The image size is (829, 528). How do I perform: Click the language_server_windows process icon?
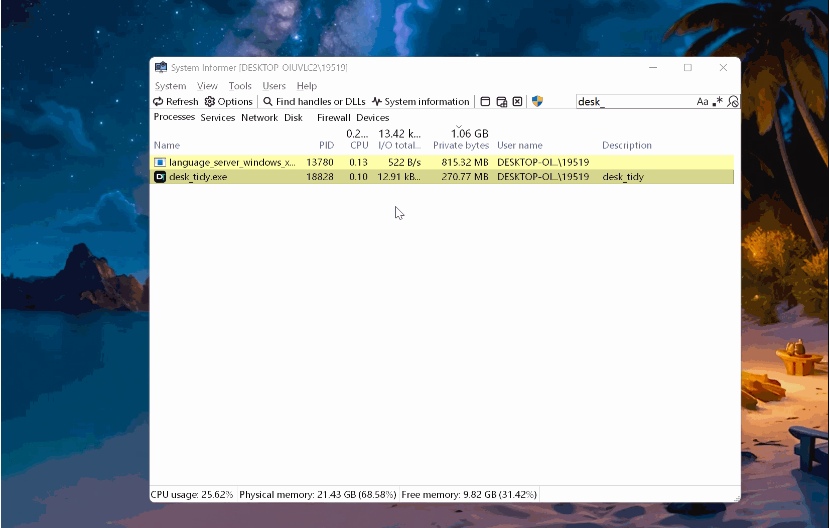tap(160, 162)
